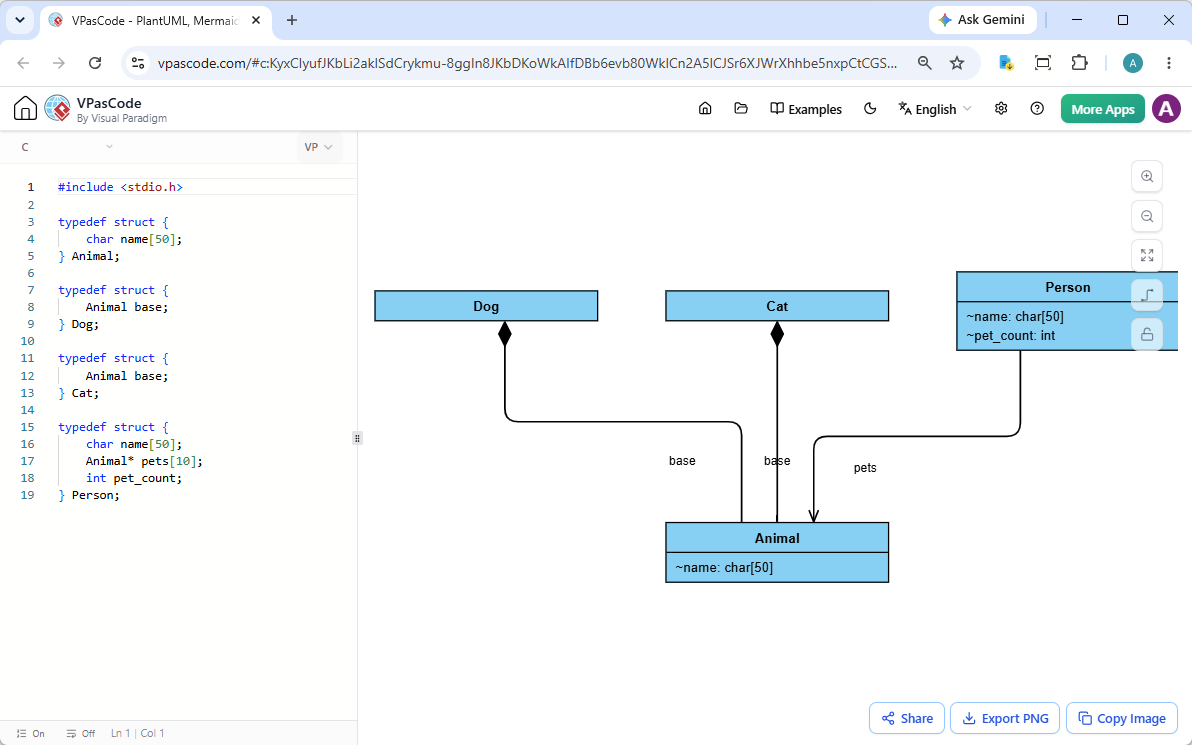Click the browser zoom magnifier icon

pyautogui.click(x=924, y=63)
